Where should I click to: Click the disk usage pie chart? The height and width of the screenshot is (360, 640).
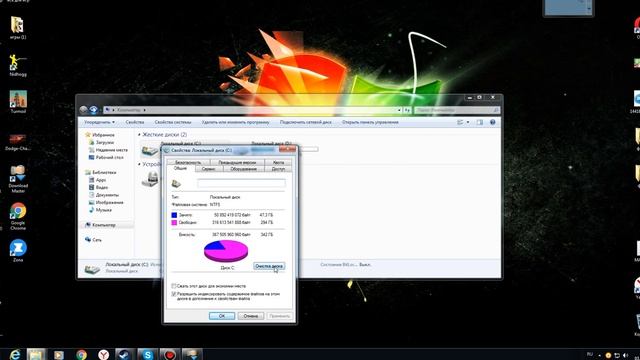click(226, 251)
